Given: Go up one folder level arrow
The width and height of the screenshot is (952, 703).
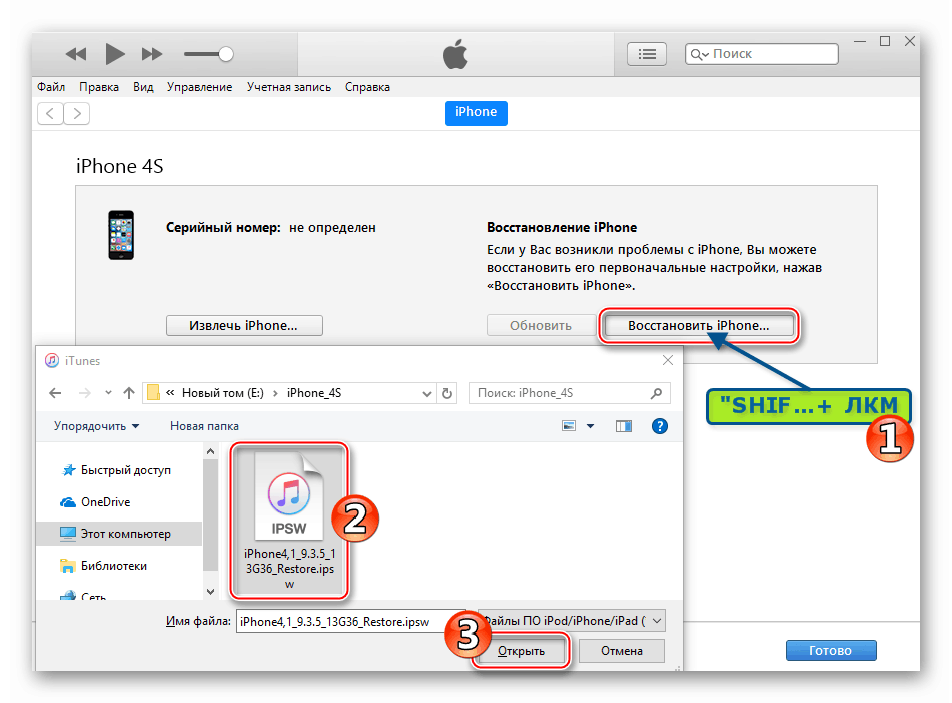Looking at the screenshot, I should tap(128, 393).
